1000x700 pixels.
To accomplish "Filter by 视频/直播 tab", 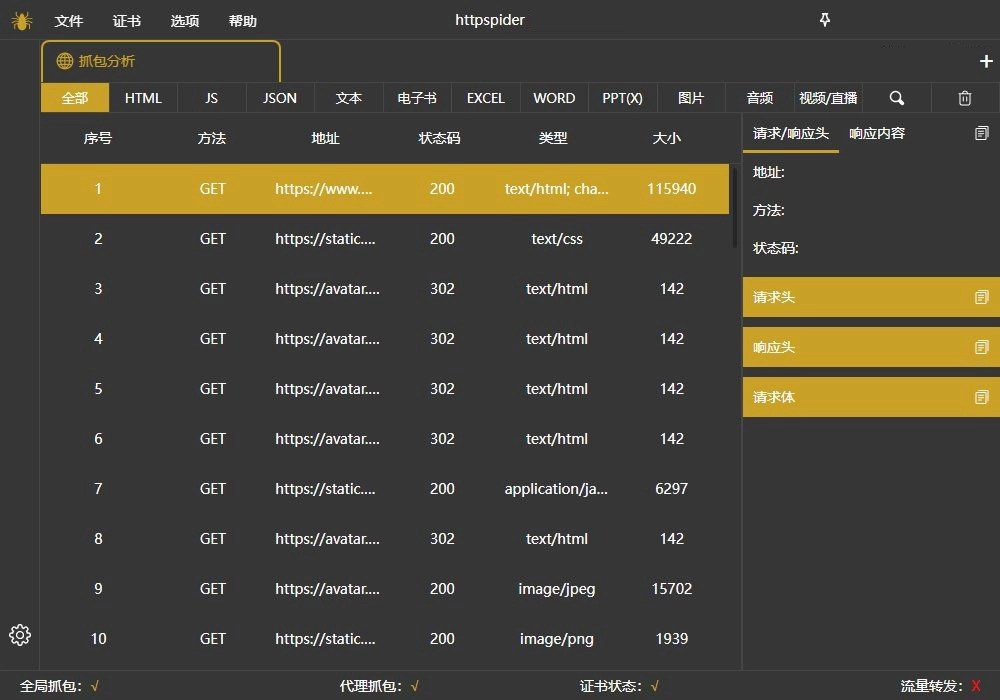I will 828,98.
